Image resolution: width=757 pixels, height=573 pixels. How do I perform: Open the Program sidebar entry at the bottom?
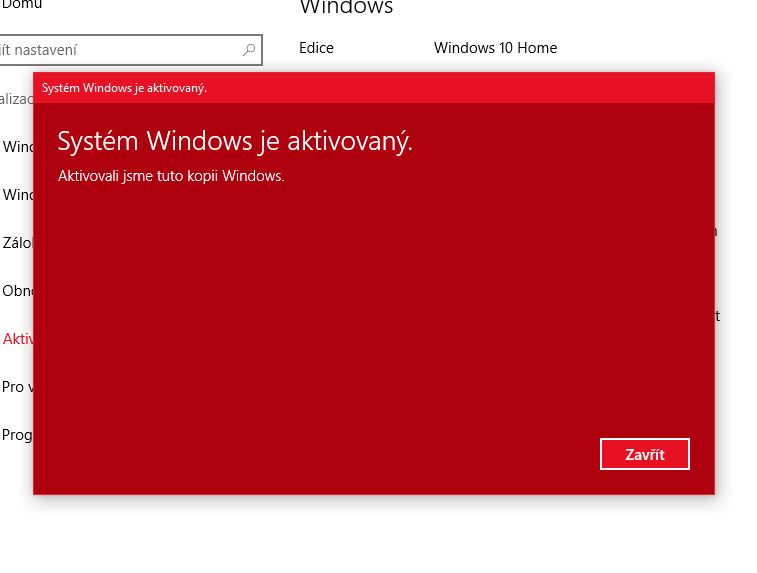pos(17,435)
